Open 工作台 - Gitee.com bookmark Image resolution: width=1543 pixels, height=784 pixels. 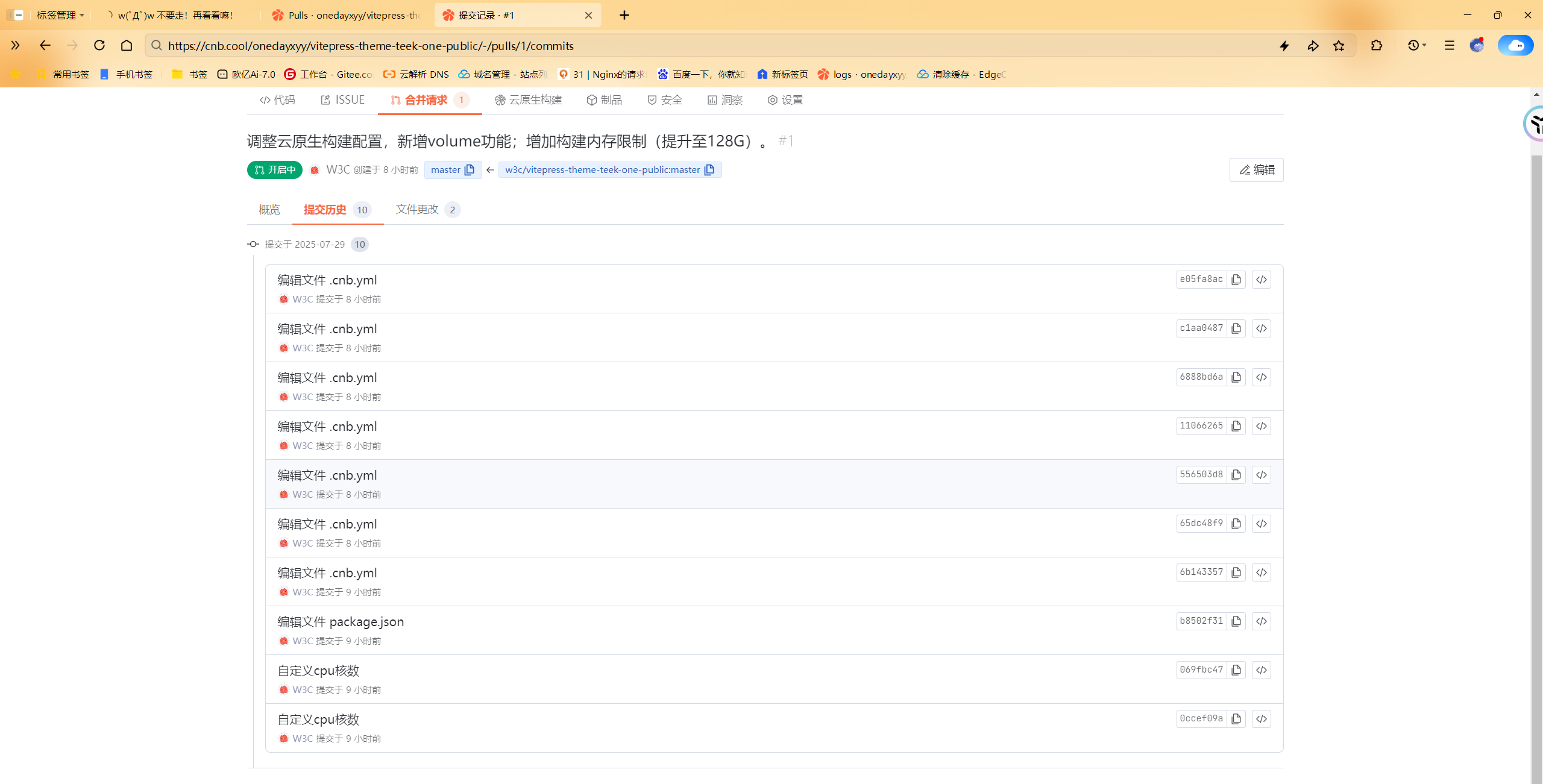pos(328,74)
